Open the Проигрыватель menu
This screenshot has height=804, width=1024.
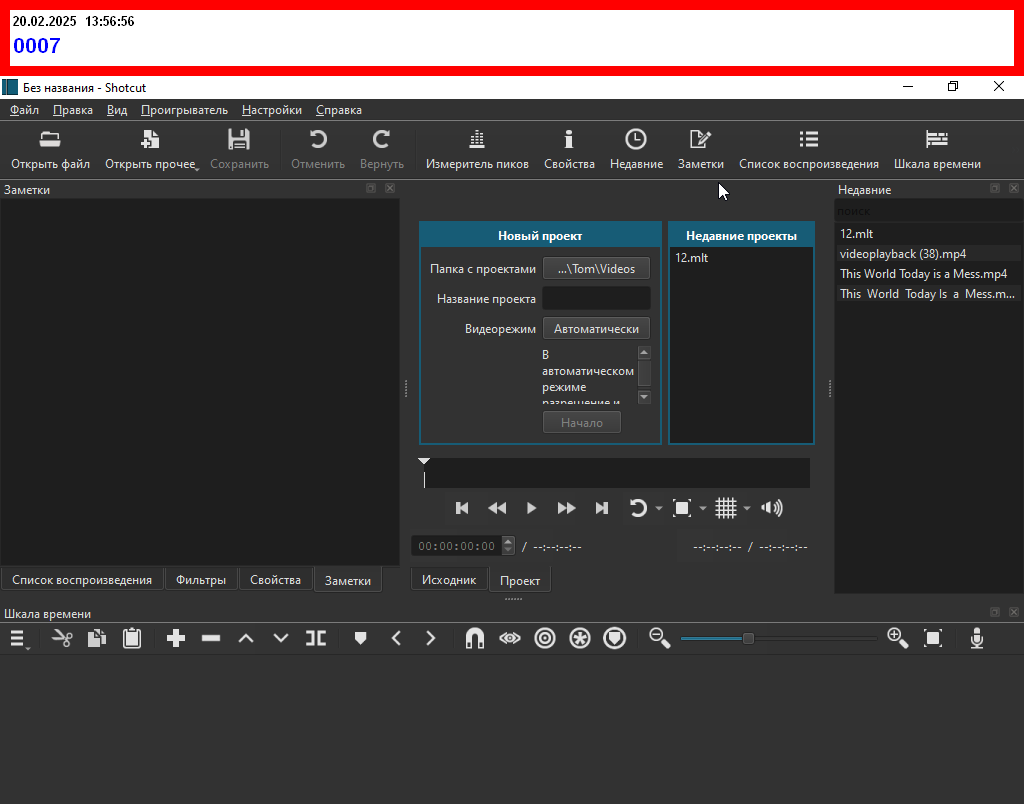(184, 110)
